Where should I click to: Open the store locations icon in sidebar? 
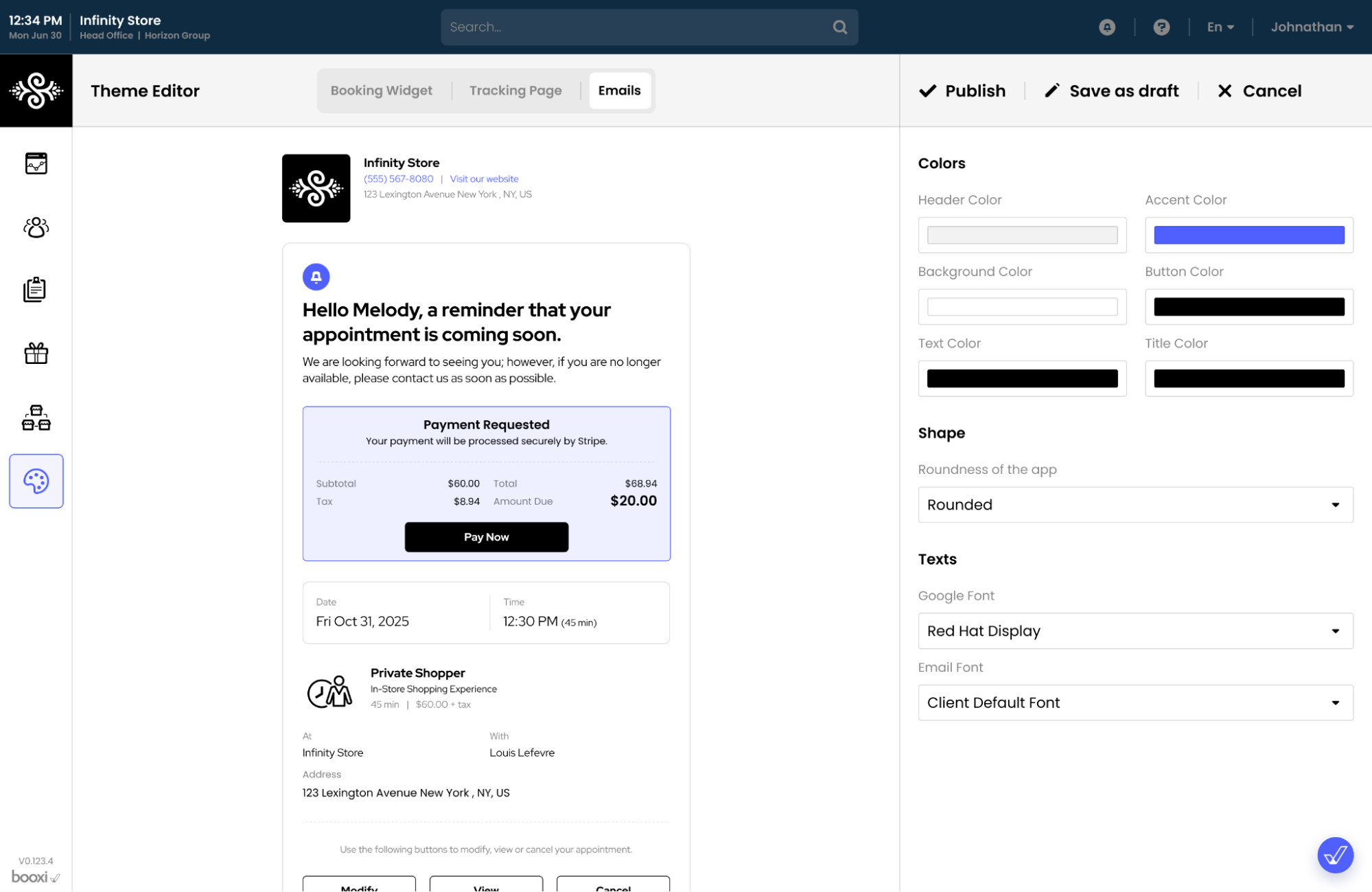36,418
